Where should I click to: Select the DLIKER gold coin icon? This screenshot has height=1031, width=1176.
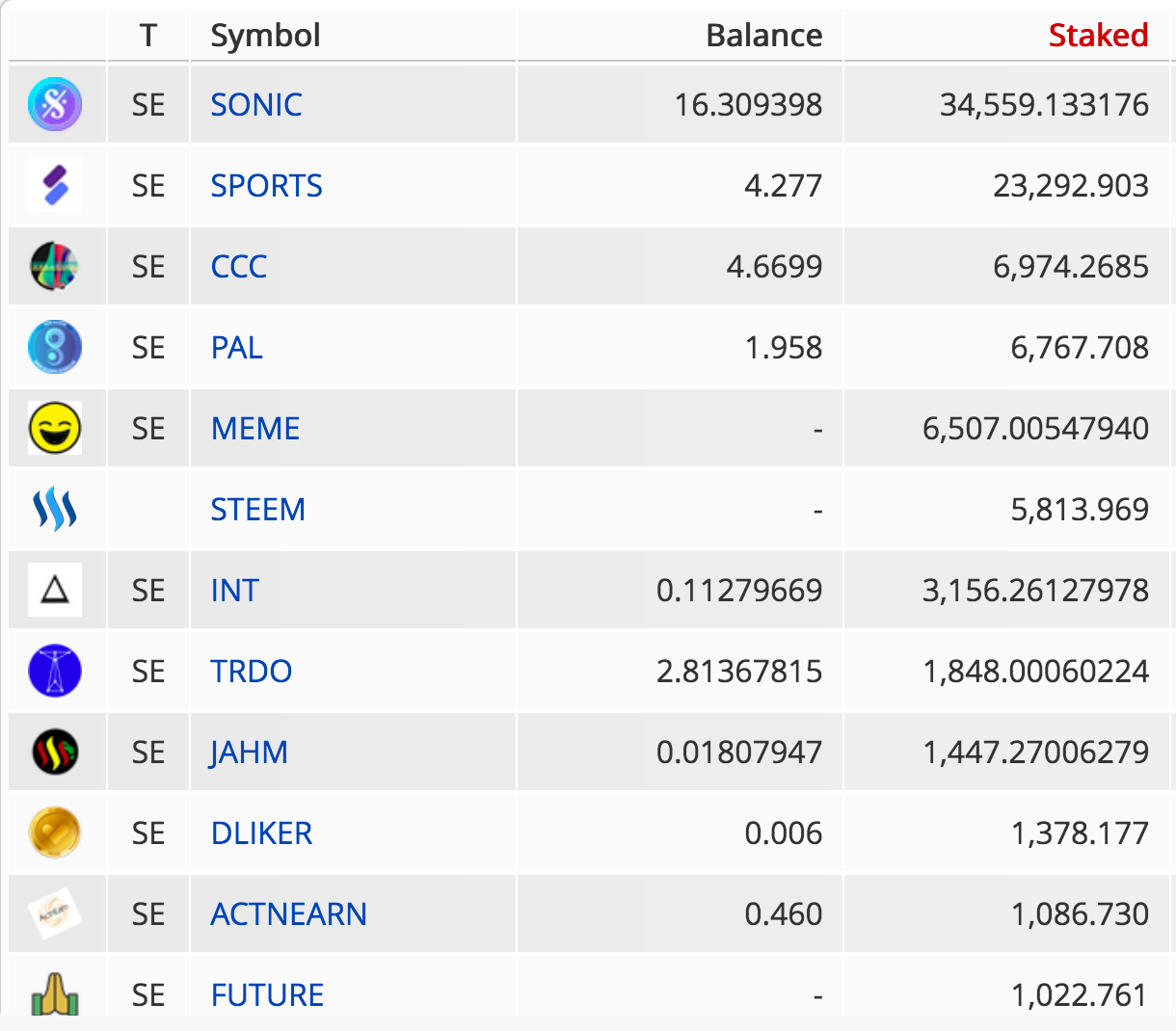coord(55,833)
